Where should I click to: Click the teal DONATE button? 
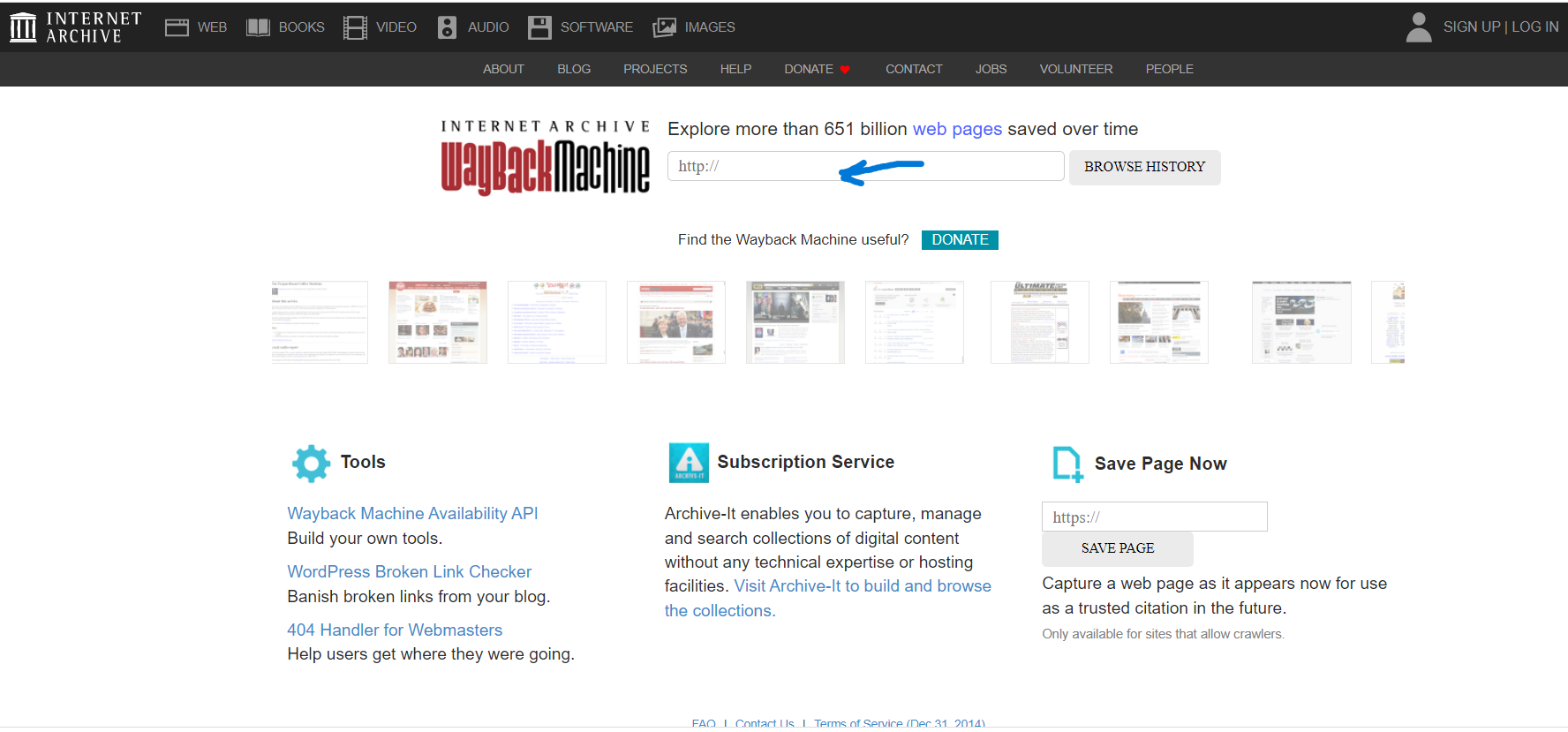click(960, 240)
